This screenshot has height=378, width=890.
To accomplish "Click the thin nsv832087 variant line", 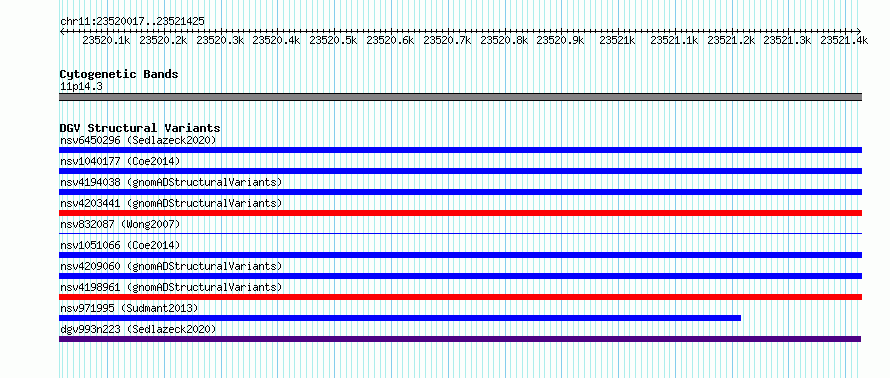I will (x=460, y=233).
